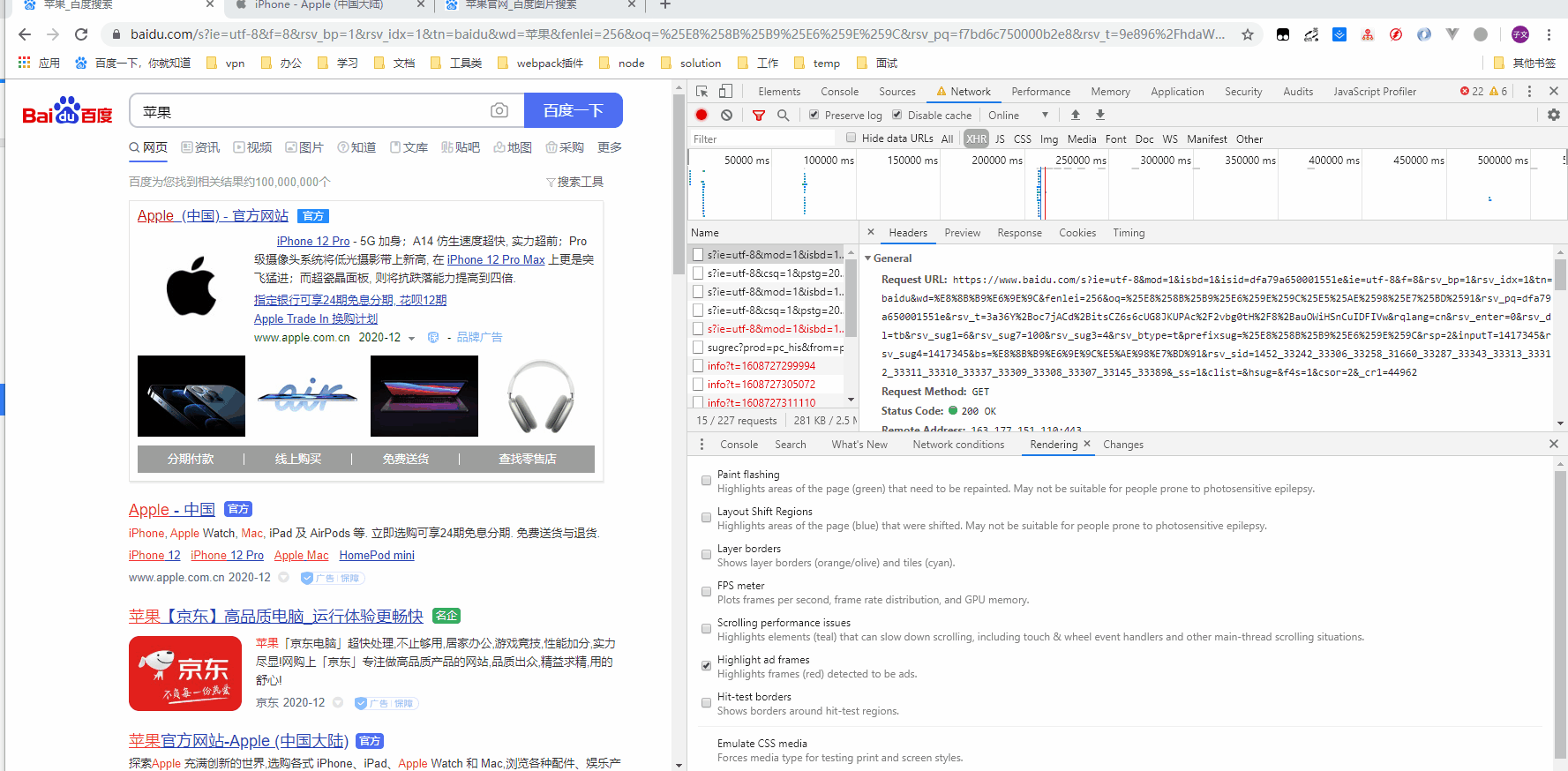1568x771 pixels.
Task: Enable FPS meter option
Action: pyautogui.click(x=706, y=592)
